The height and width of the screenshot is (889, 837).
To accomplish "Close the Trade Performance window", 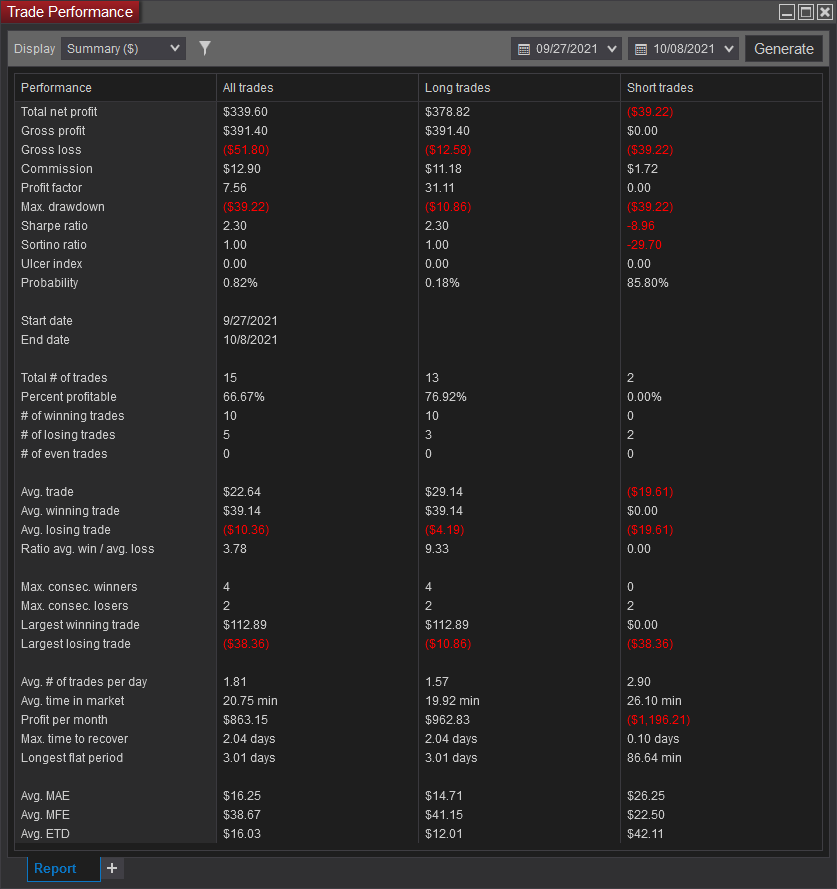I will (825, 12).
